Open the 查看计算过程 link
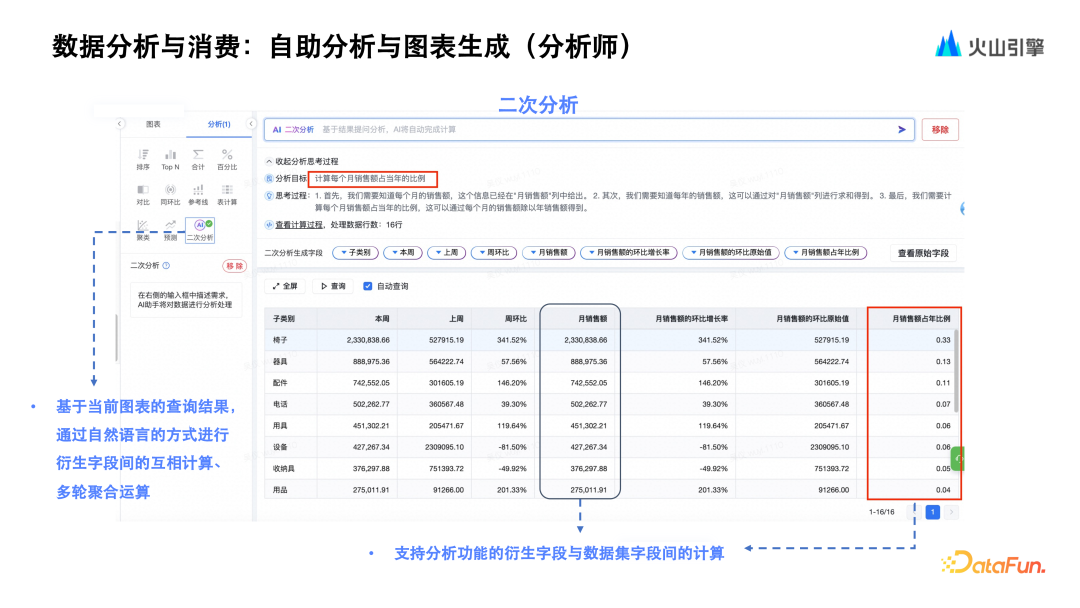Screen dimensions: 1080x608 pyautogui.click(x=299, y=225)
